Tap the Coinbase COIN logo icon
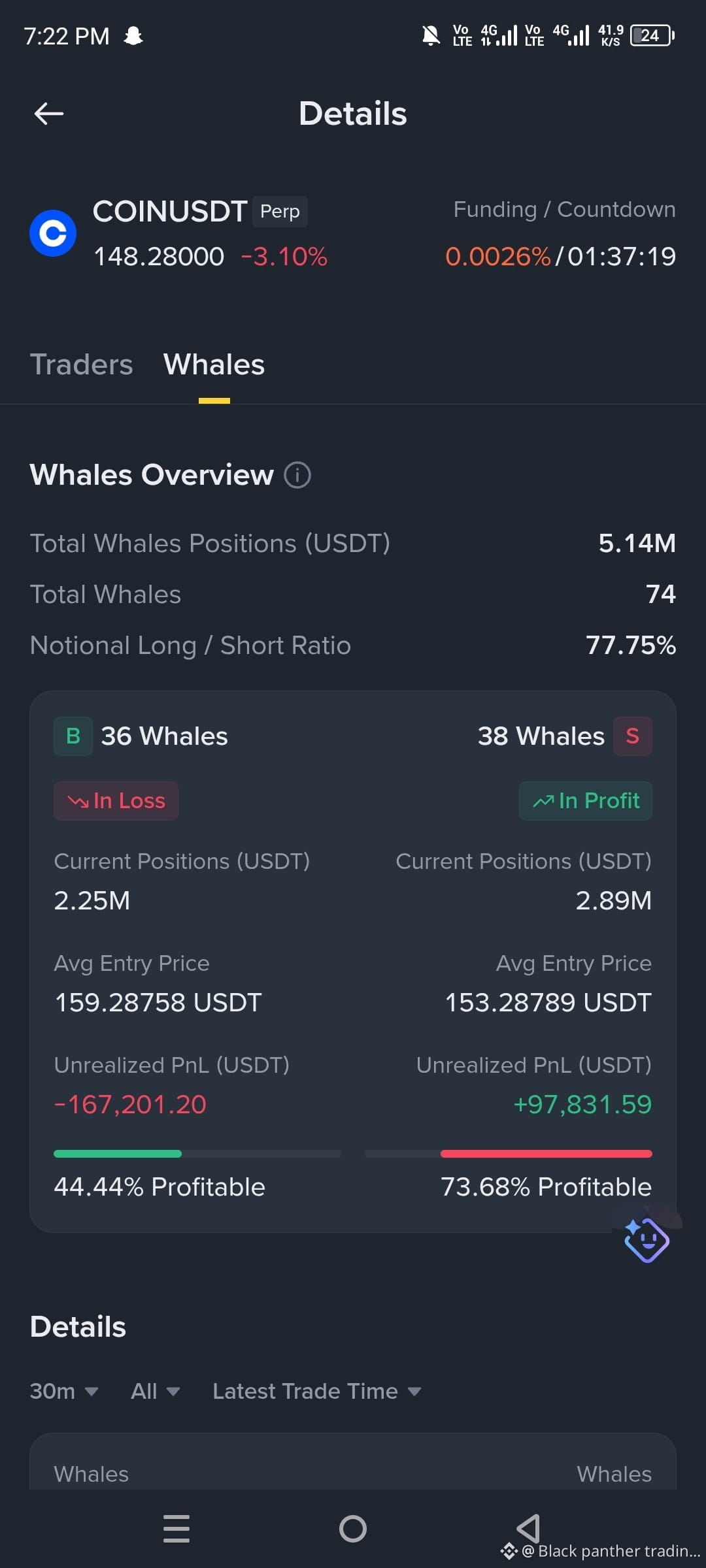The width and height of the screenshot is (706, 1568). (53, 233)
